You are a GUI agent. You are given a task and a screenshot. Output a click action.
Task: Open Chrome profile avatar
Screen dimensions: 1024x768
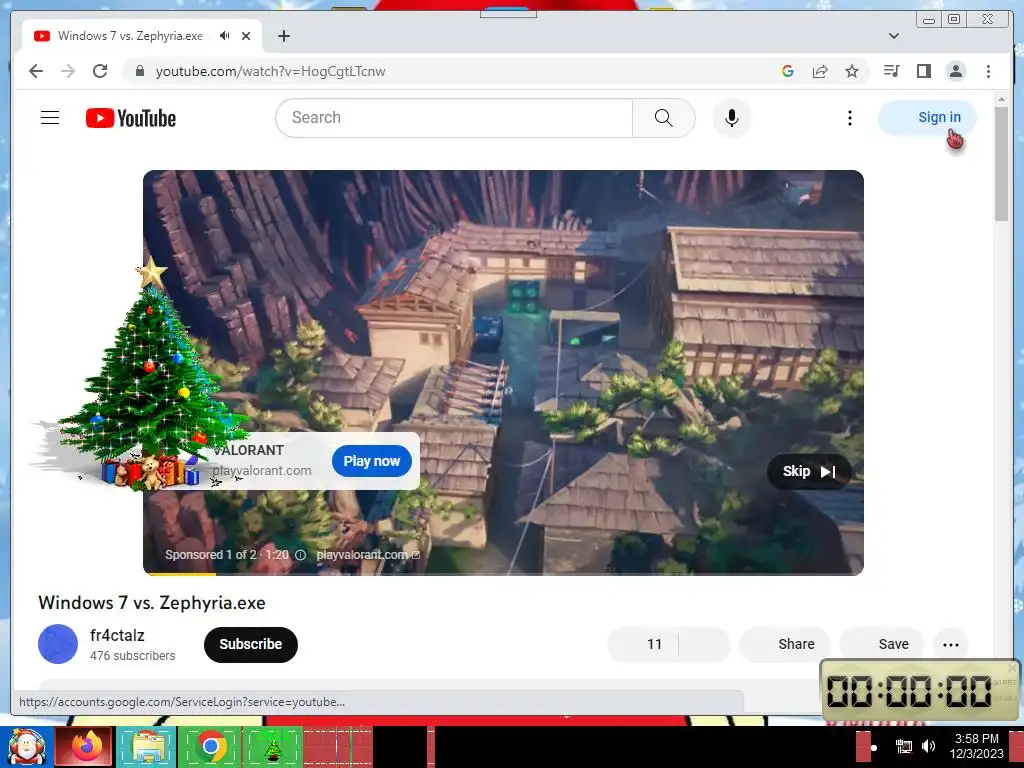pyautogui.click(x=955, y=71)
